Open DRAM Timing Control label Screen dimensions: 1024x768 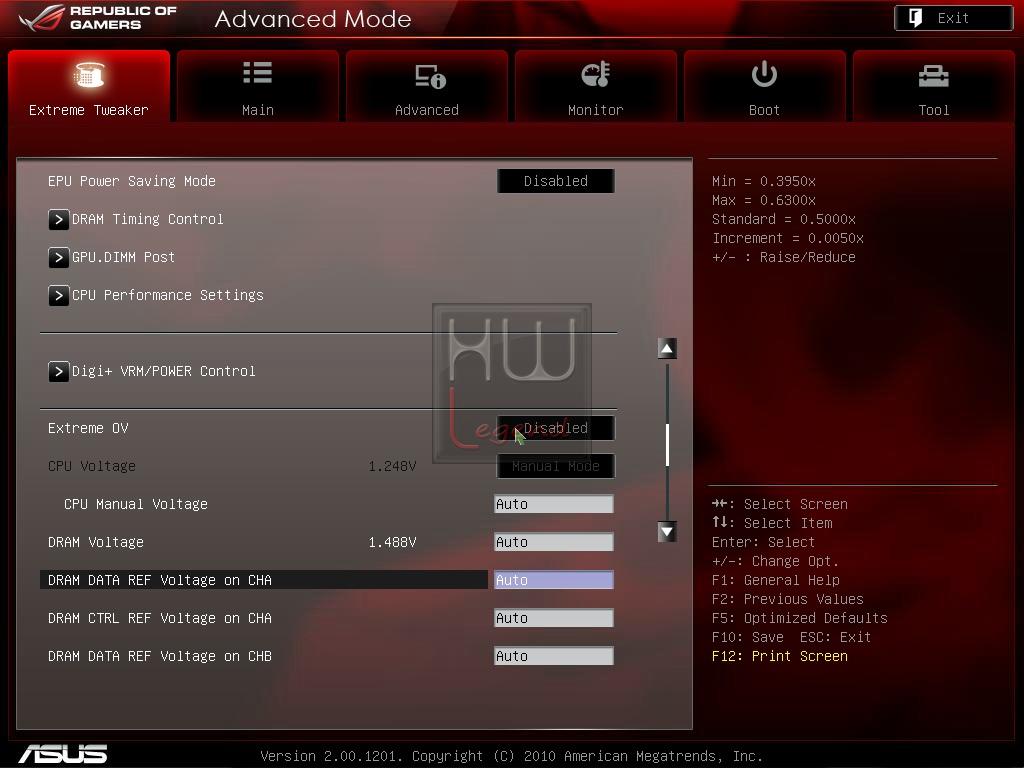148,219
